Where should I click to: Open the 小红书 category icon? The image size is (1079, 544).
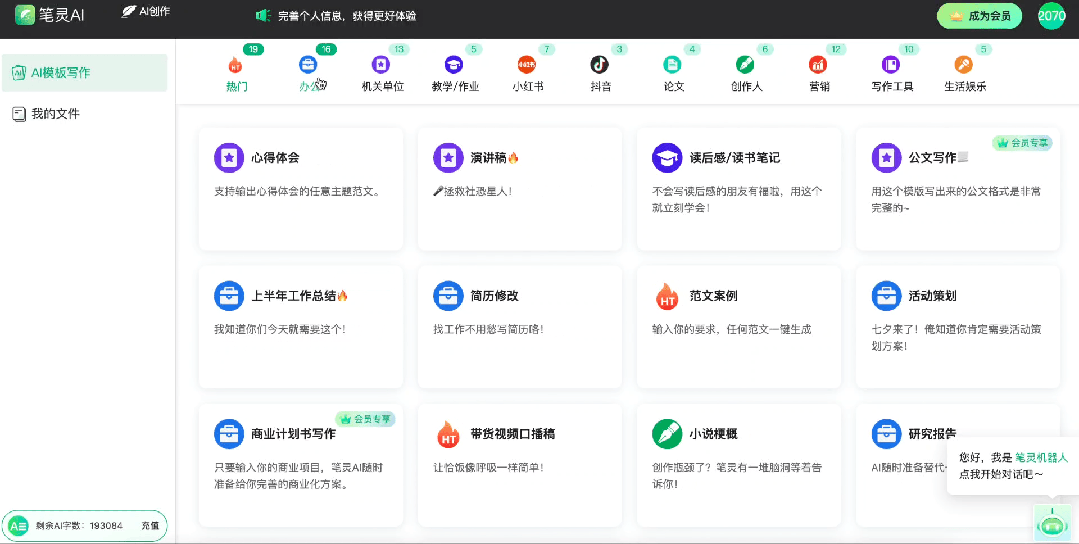526,65
